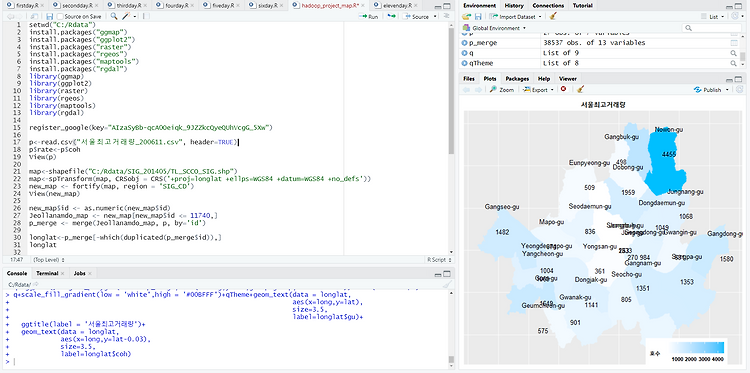This screenshot has width=750, height=373.
Task: Load workspace icon in Environment pane
Action: pos(467,16)
